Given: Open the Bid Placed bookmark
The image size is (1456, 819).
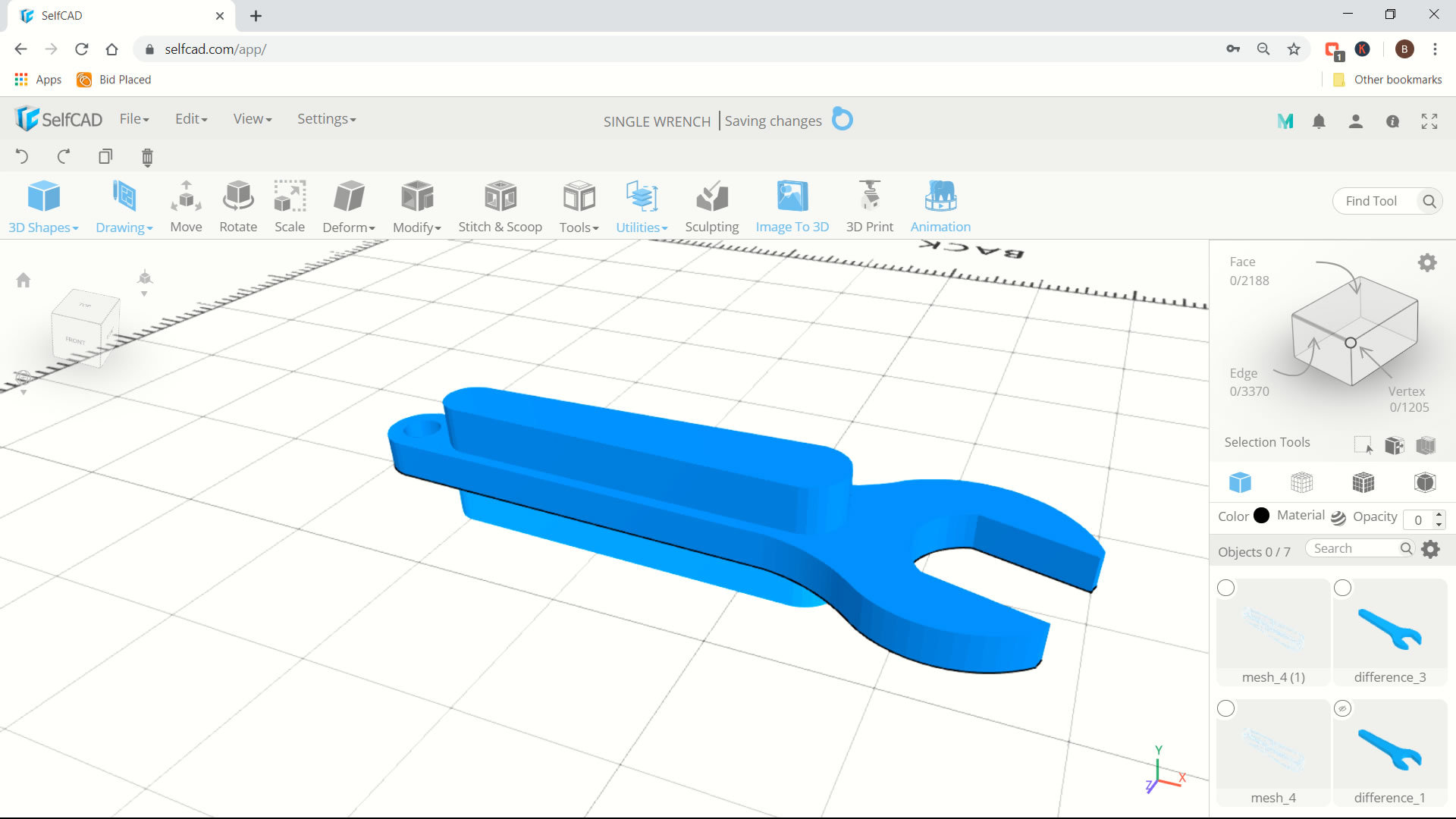Looking at the screenshot, I should point(114,80).
